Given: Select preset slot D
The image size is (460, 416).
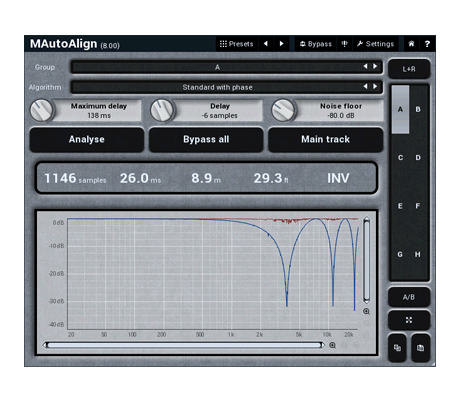Looking at the screenshot, I should tap(418, 158).
